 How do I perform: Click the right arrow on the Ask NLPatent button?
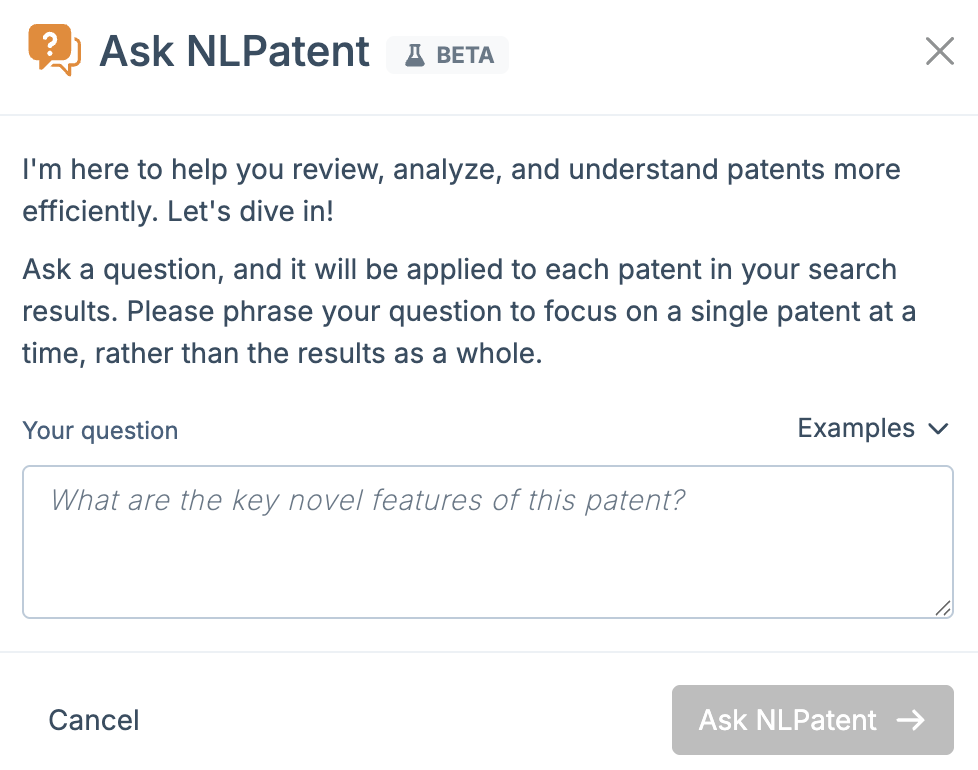click(910, 720)
